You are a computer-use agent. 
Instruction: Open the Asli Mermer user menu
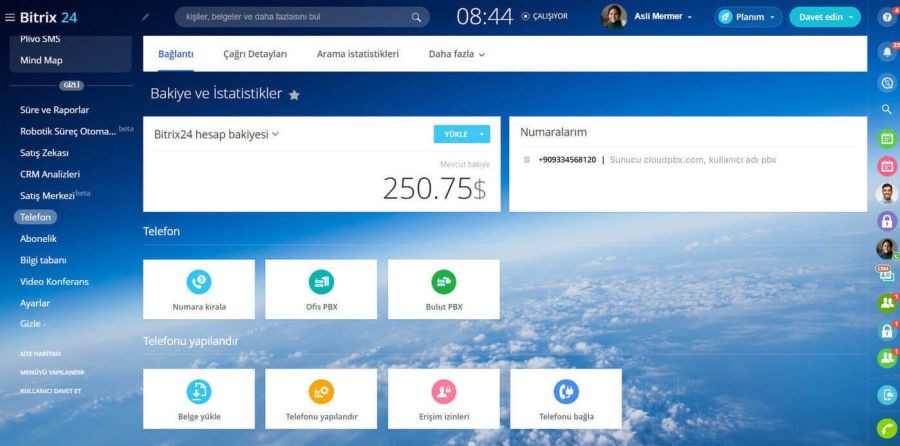tap(663, 17)
